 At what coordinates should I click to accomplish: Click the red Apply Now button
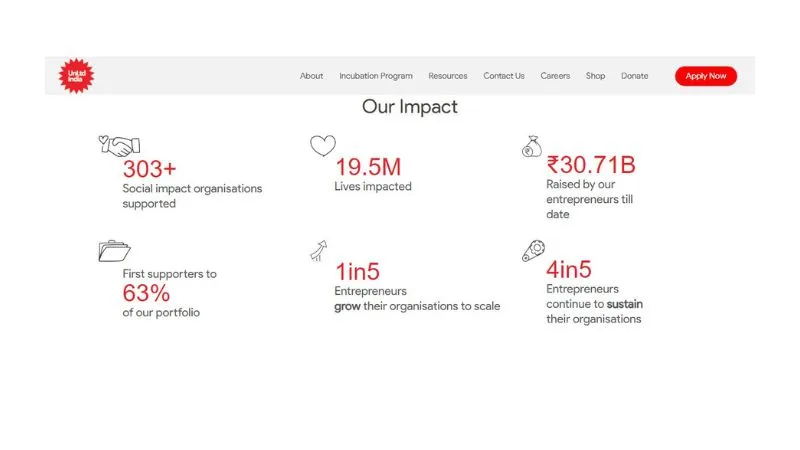point(706,76)
